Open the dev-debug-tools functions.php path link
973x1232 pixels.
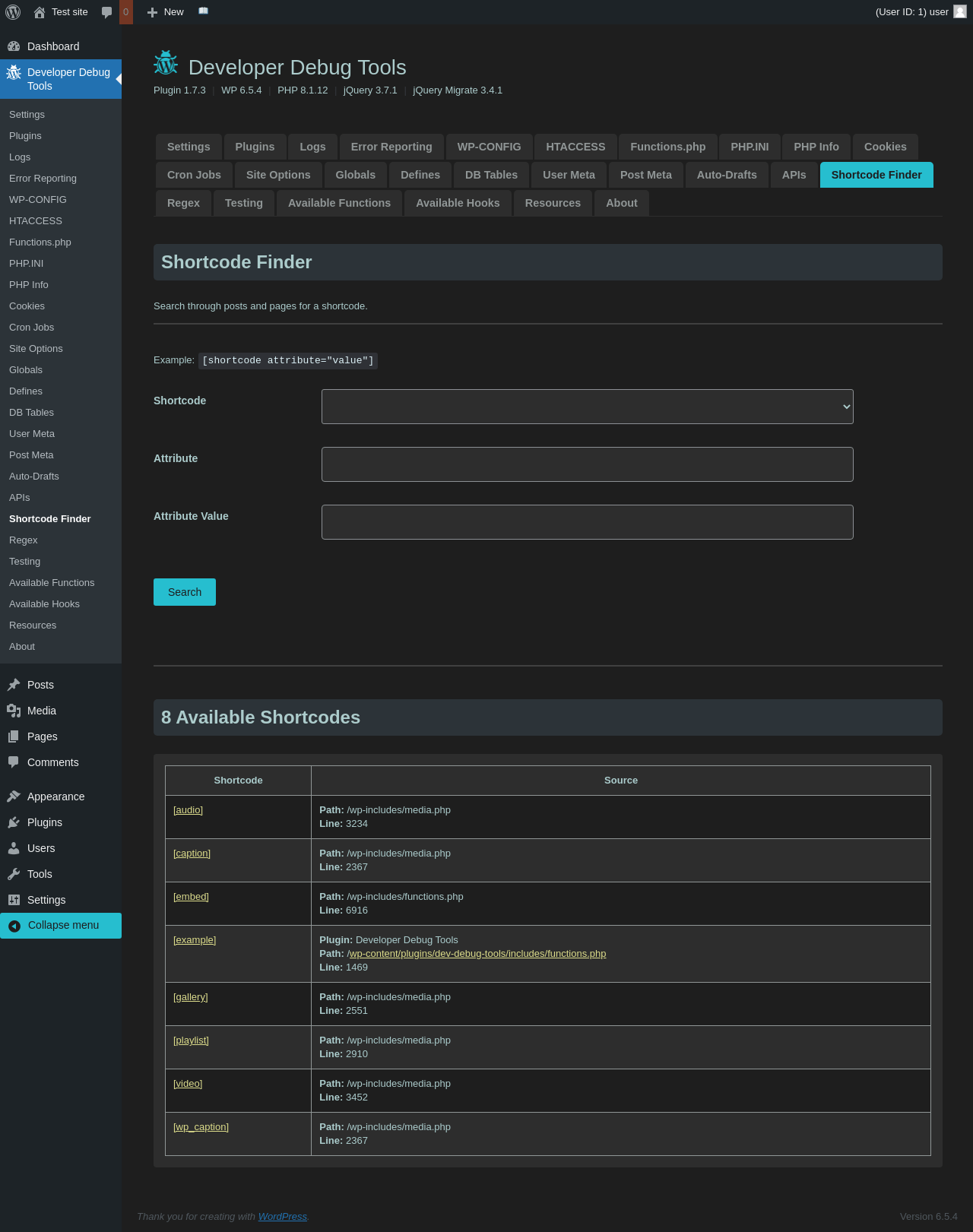point(477,954)
